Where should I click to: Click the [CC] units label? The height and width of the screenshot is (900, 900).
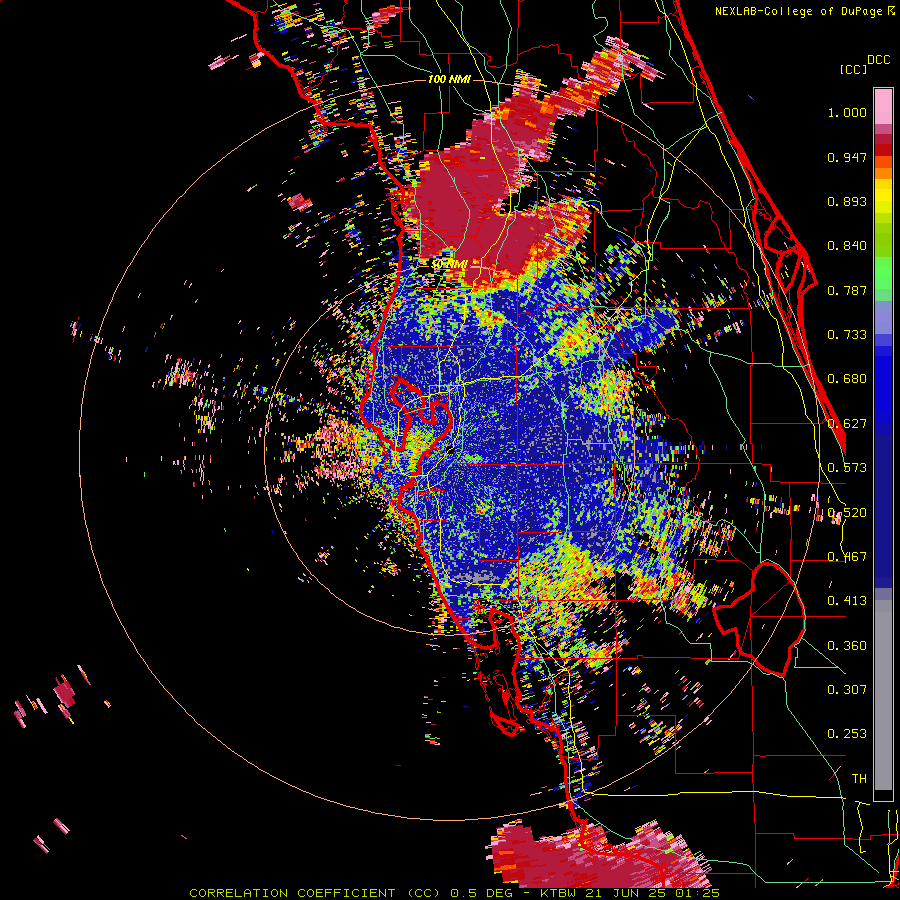[853, 69]
